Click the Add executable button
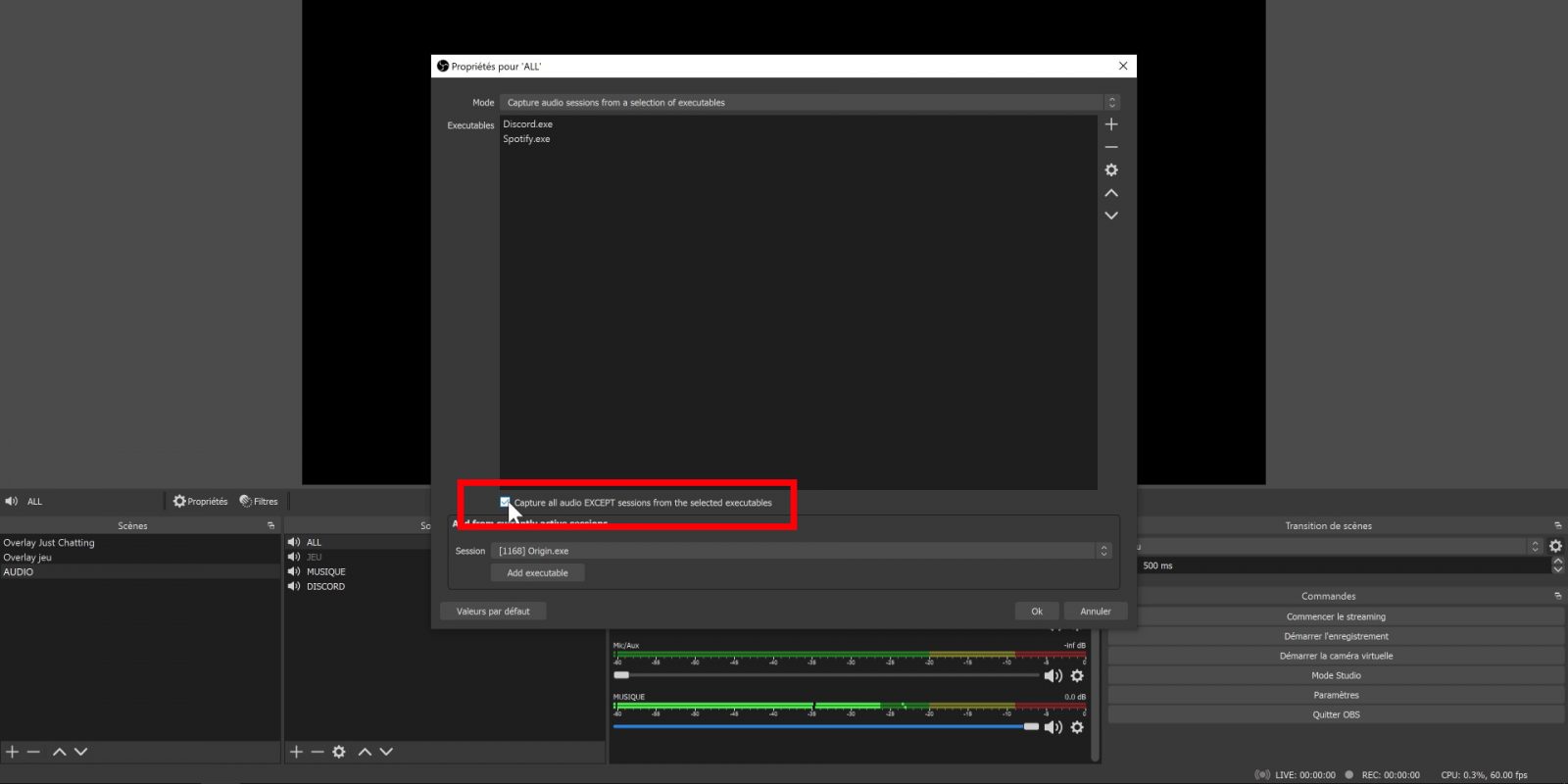The image size is (1568, 784). [537, 573]
